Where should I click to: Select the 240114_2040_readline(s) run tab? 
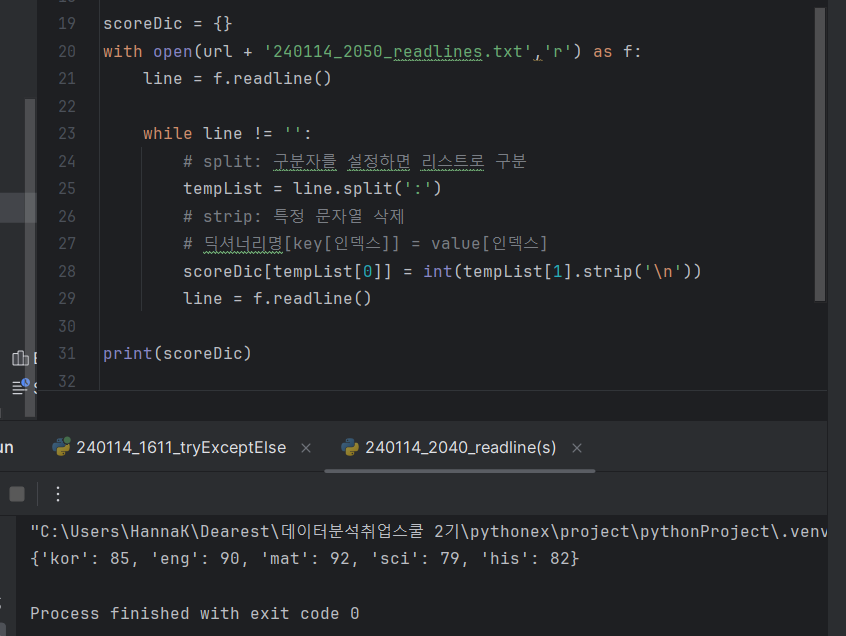(x=460, y=447)
